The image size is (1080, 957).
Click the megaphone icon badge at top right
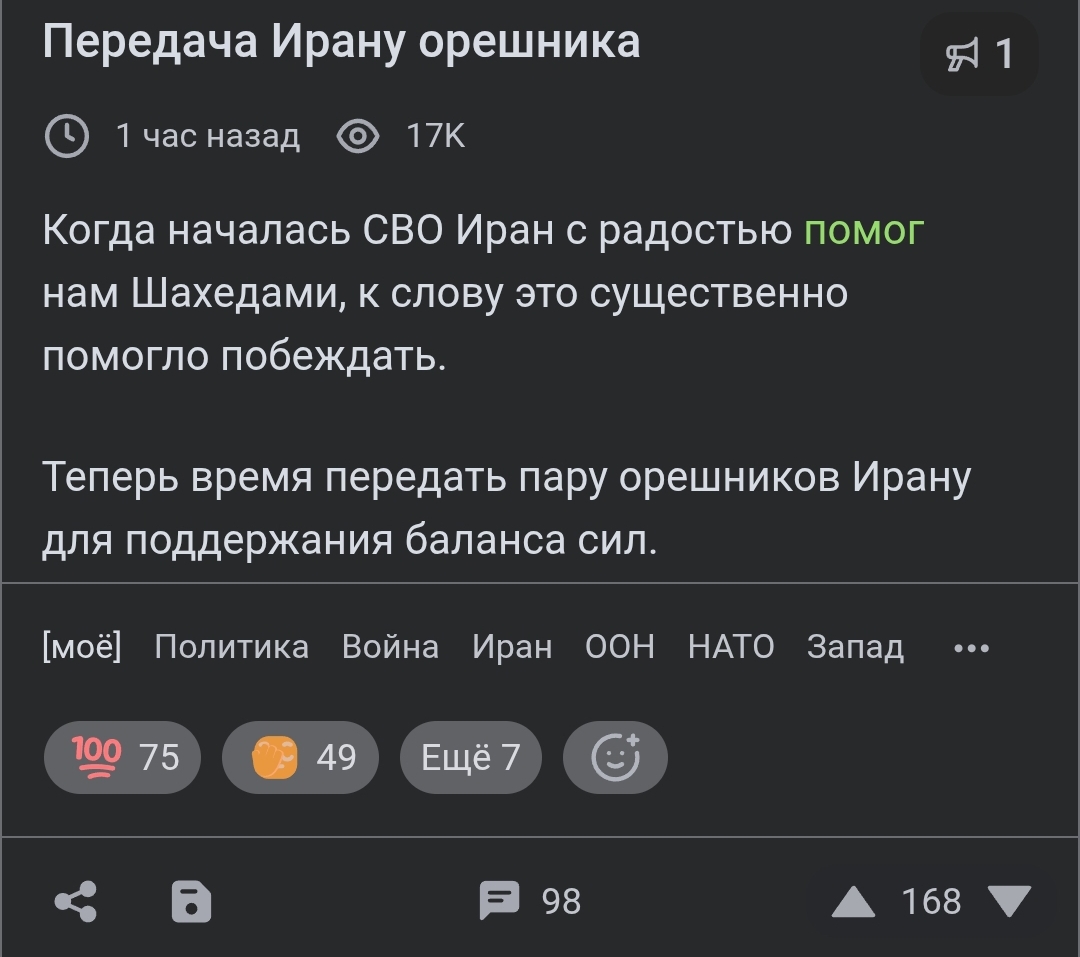[x=979, y=55]
